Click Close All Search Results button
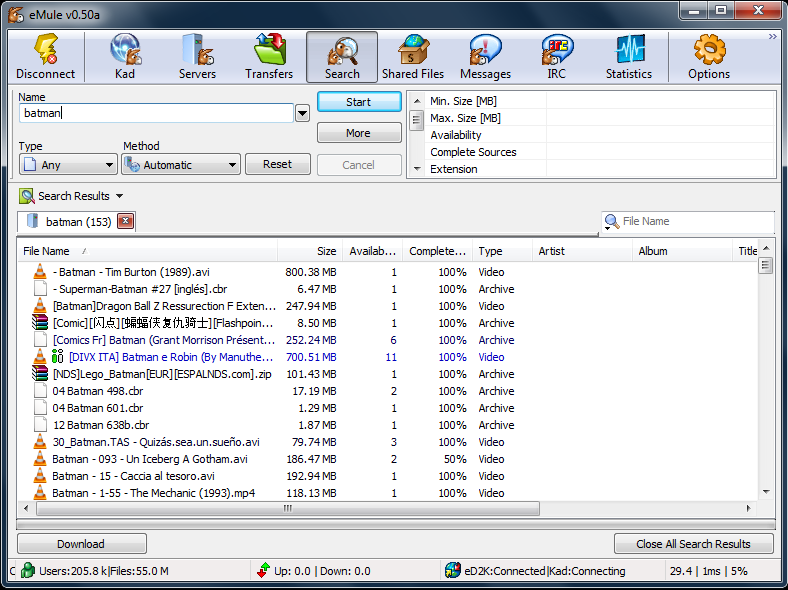The height and width of the screenshot is (590, 788). [x=694, y=544]
